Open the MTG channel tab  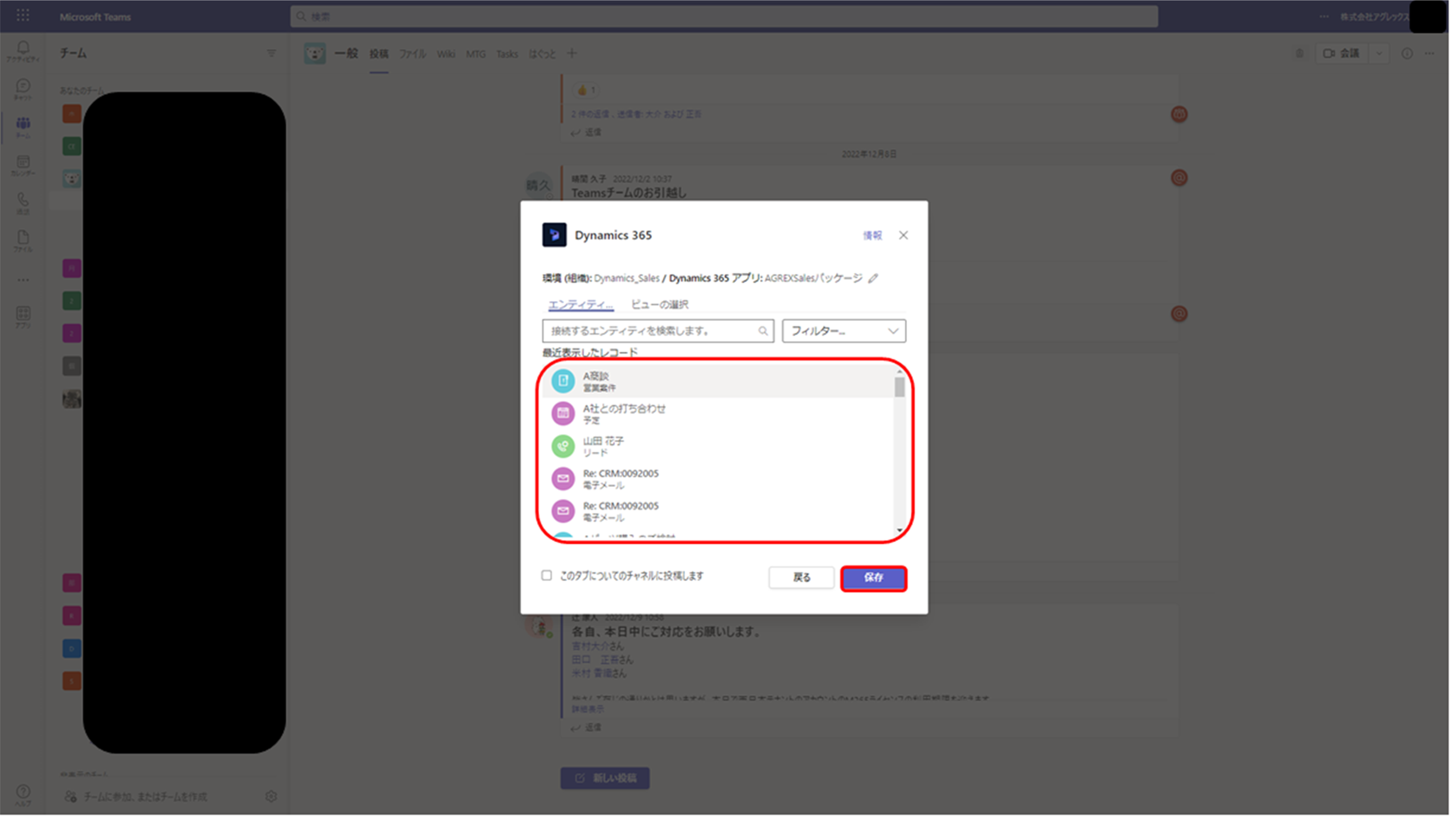(476, 54)
